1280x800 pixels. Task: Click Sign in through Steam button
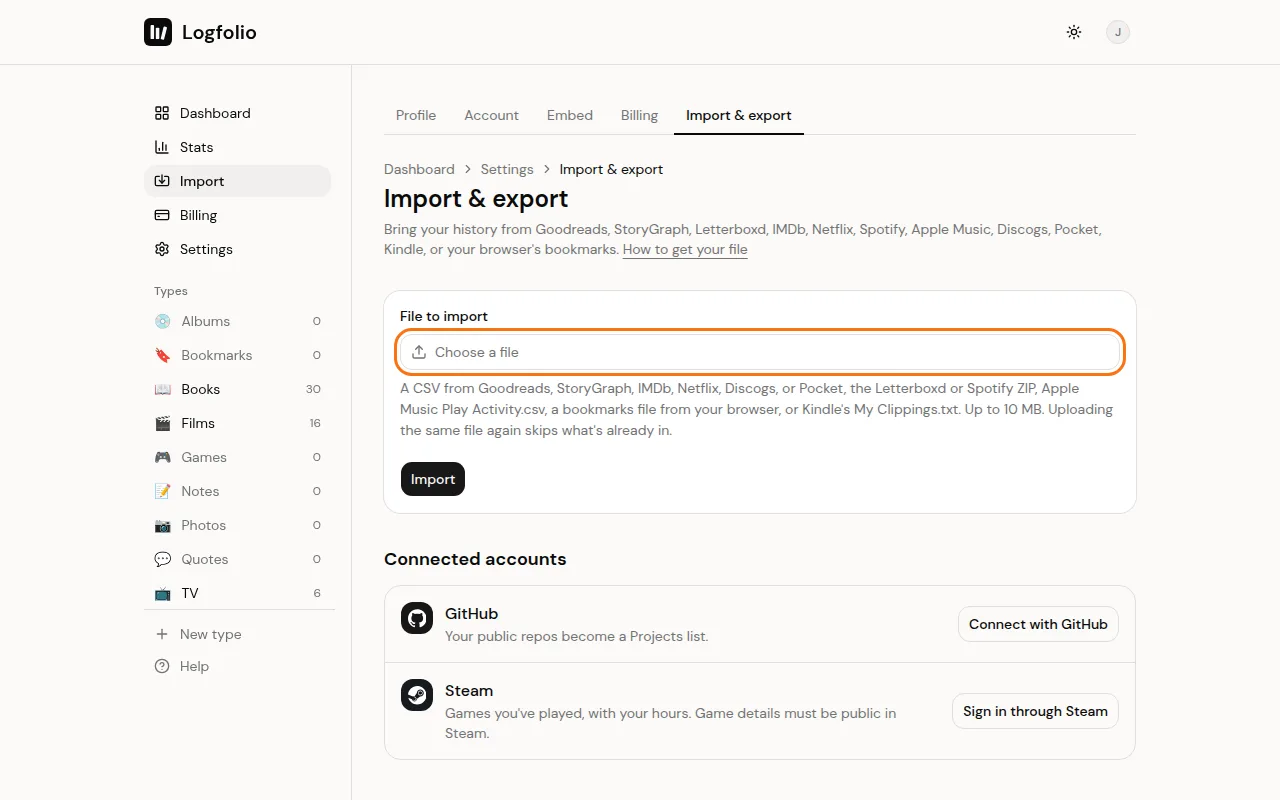coord(1035,711)
